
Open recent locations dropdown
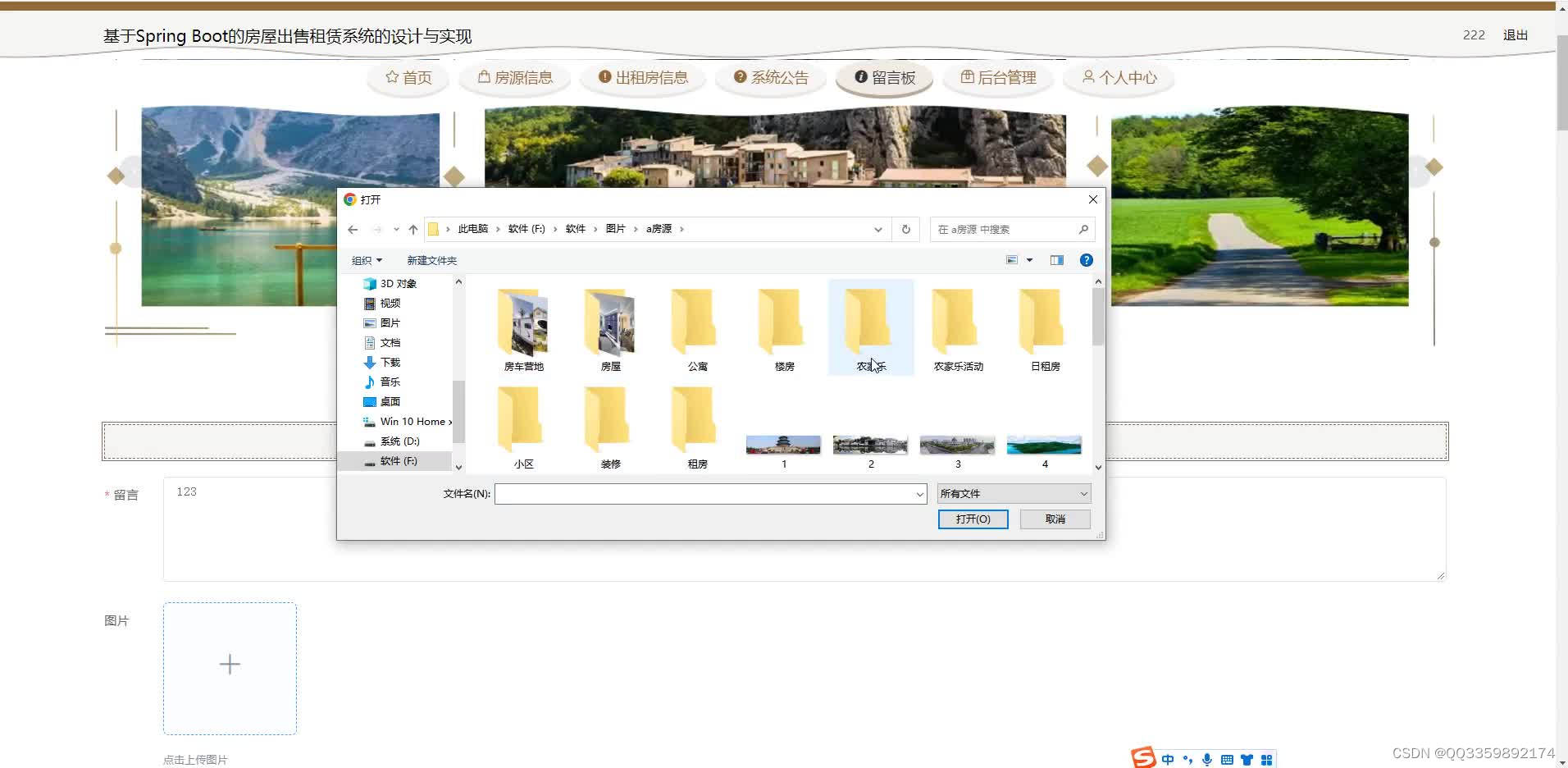coord(396,230)
